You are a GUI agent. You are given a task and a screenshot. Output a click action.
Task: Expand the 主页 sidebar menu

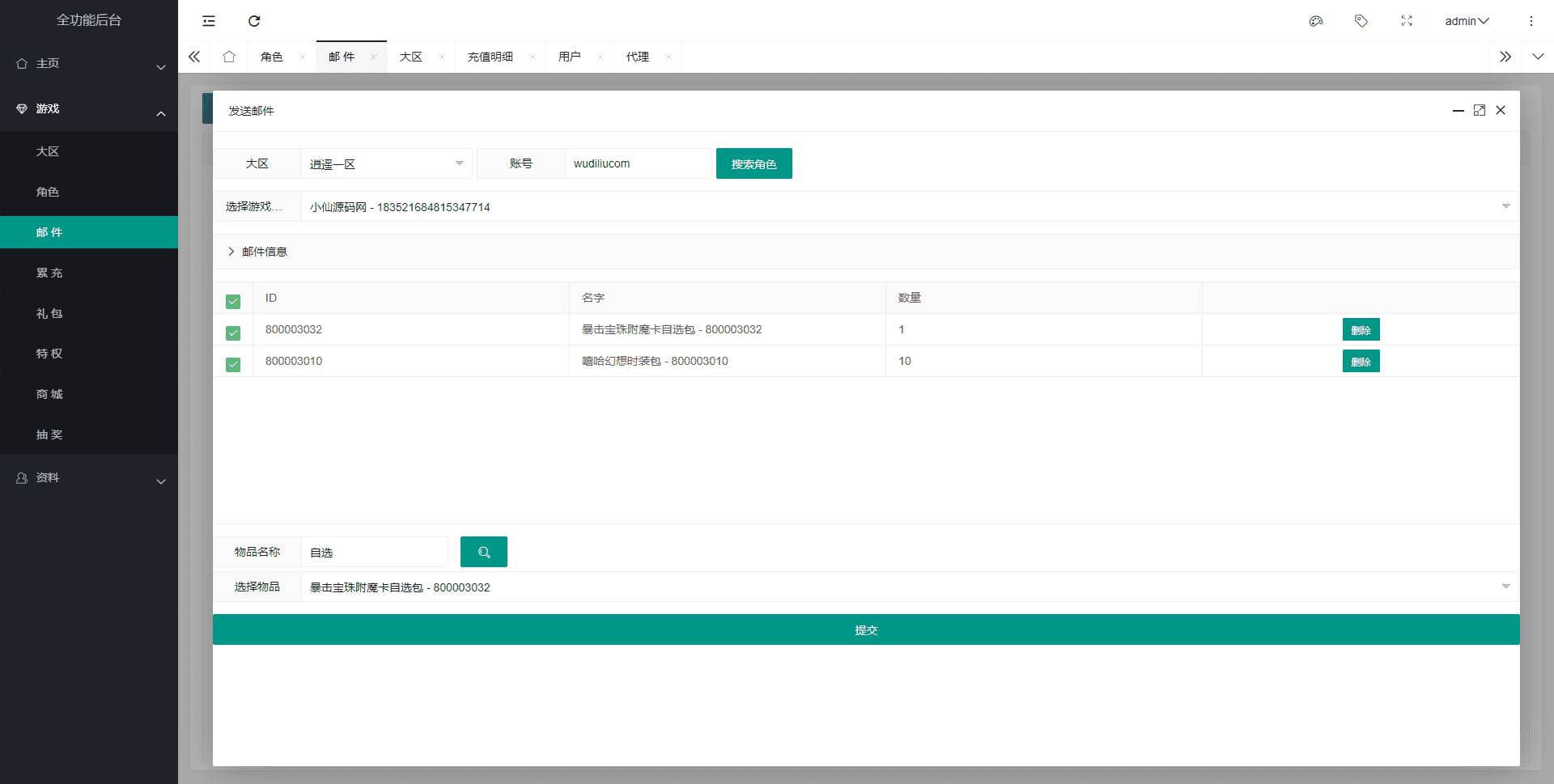[x=89, y=63]
